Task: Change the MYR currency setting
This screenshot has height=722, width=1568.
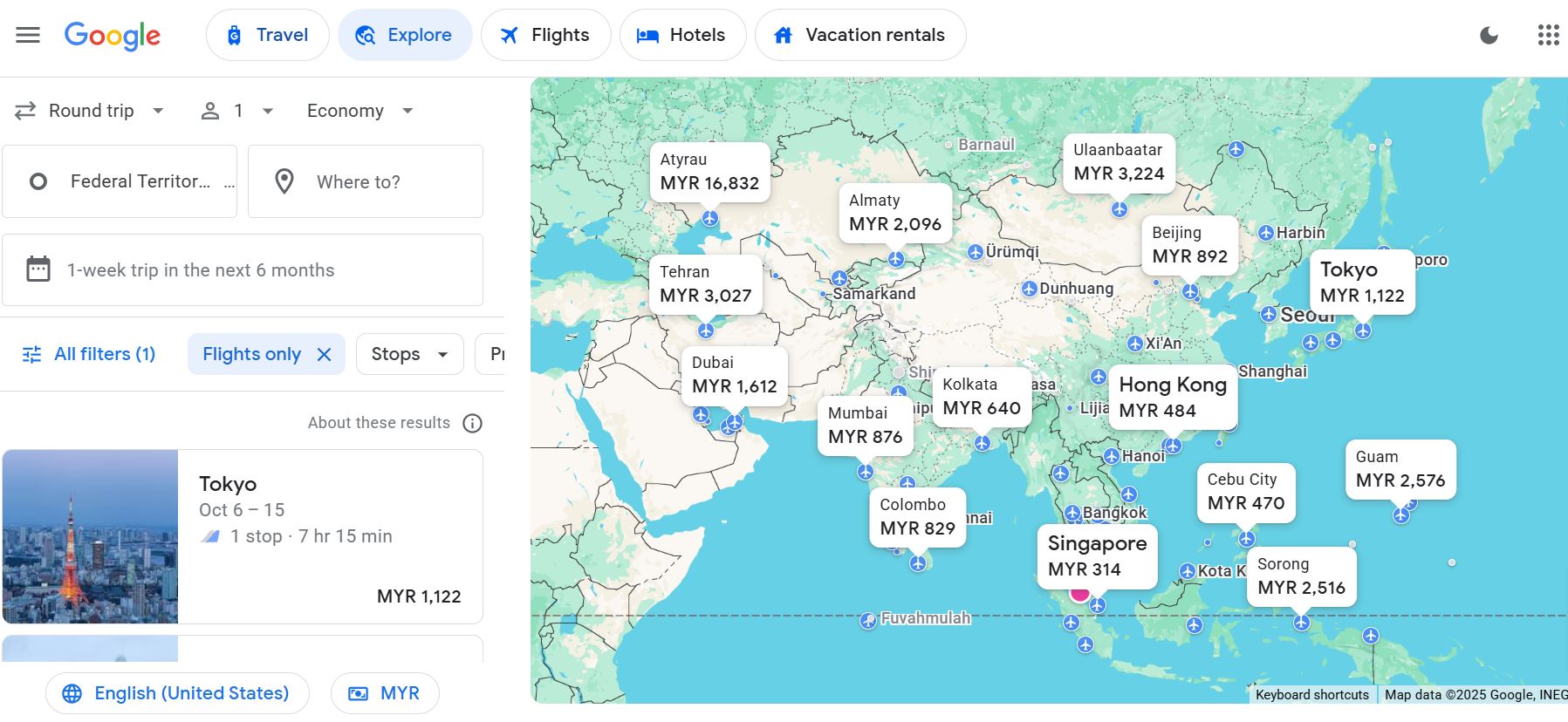Action: tap(385, 693)
